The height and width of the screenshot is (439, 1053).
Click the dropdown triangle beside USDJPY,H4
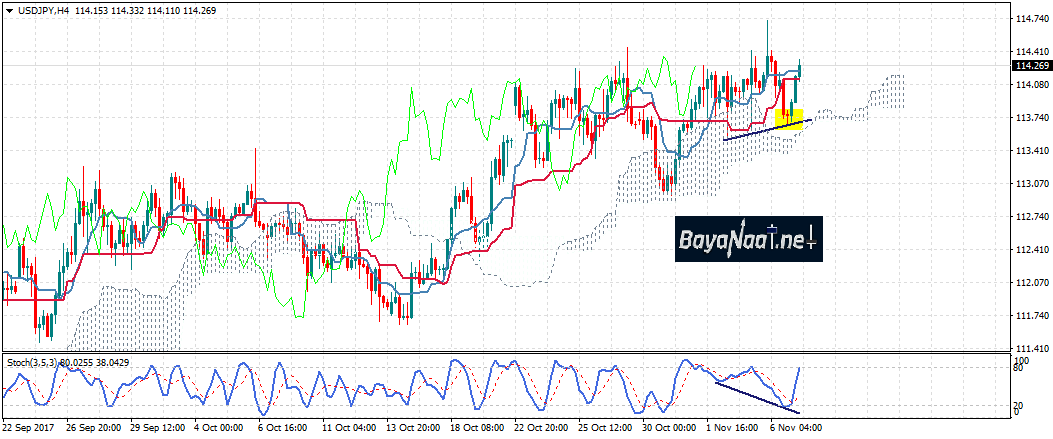[x=9, y=10]
